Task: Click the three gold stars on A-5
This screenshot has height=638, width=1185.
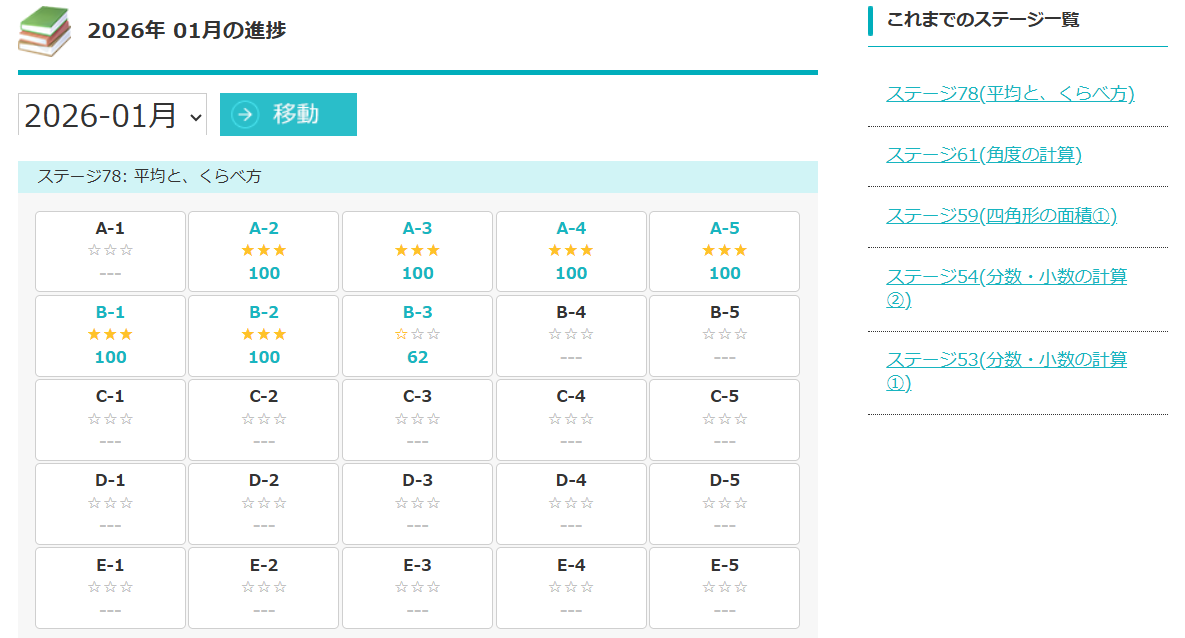Action: [724, 250]
